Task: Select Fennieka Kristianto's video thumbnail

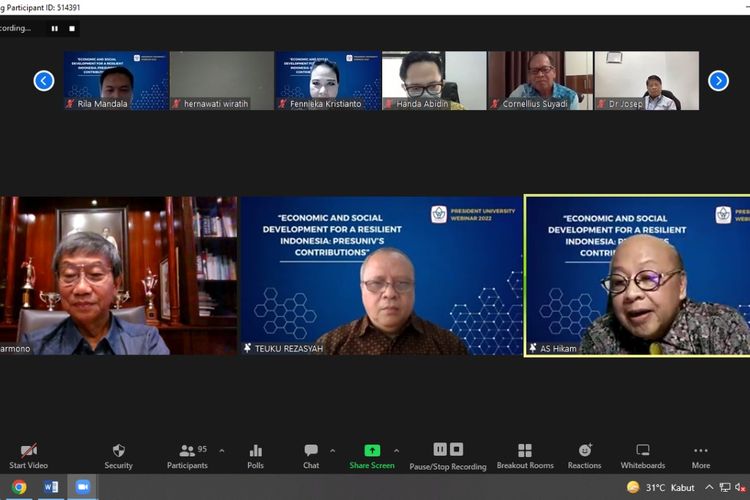Action: [329, 81]
